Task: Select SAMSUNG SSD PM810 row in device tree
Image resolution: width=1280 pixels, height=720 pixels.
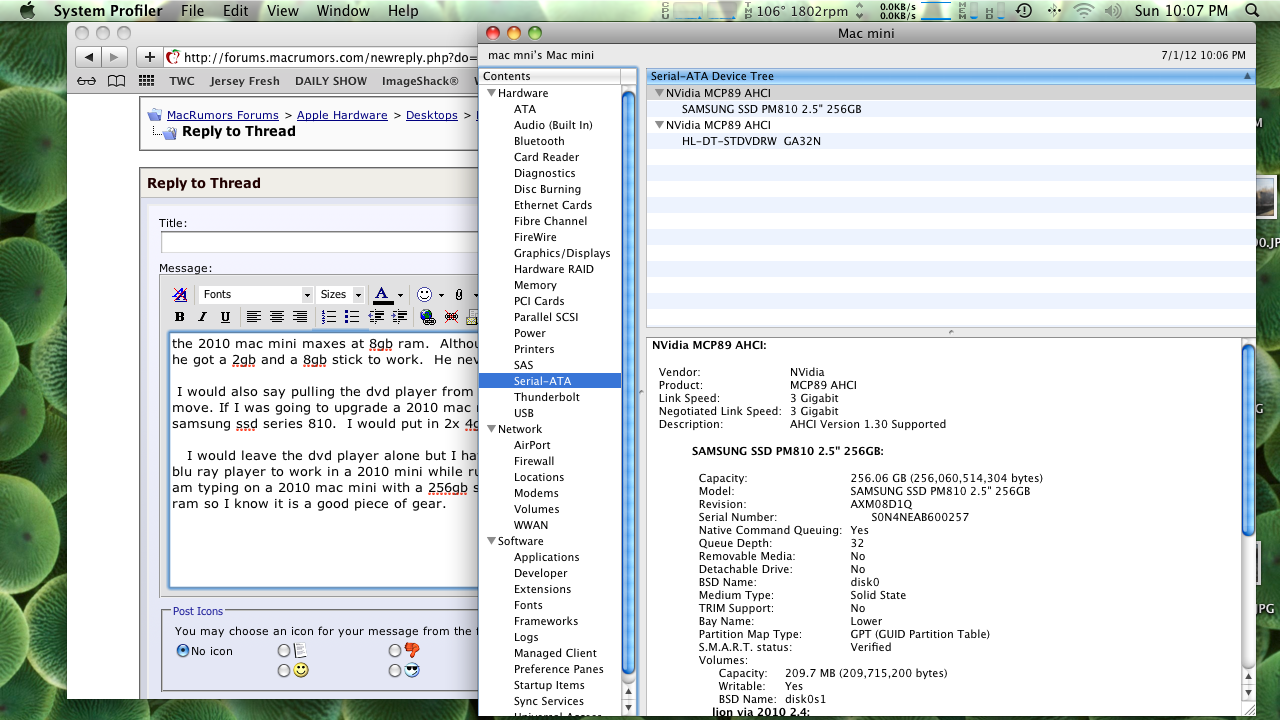Action: pyautogui.click(x=950, y=109)
